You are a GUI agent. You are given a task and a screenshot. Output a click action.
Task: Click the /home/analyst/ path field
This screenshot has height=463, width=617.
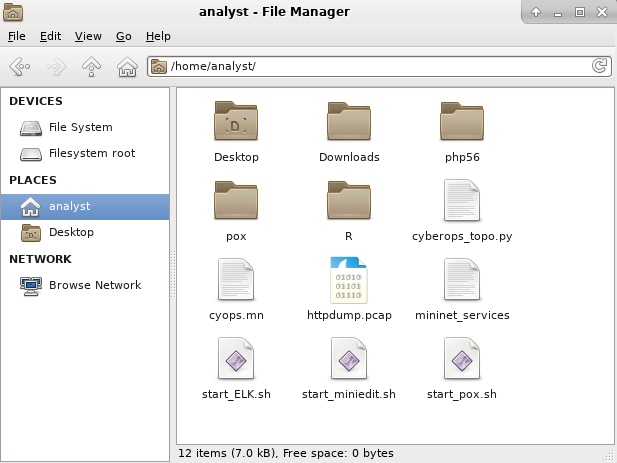pyautogui.click(x=379, y=66)
